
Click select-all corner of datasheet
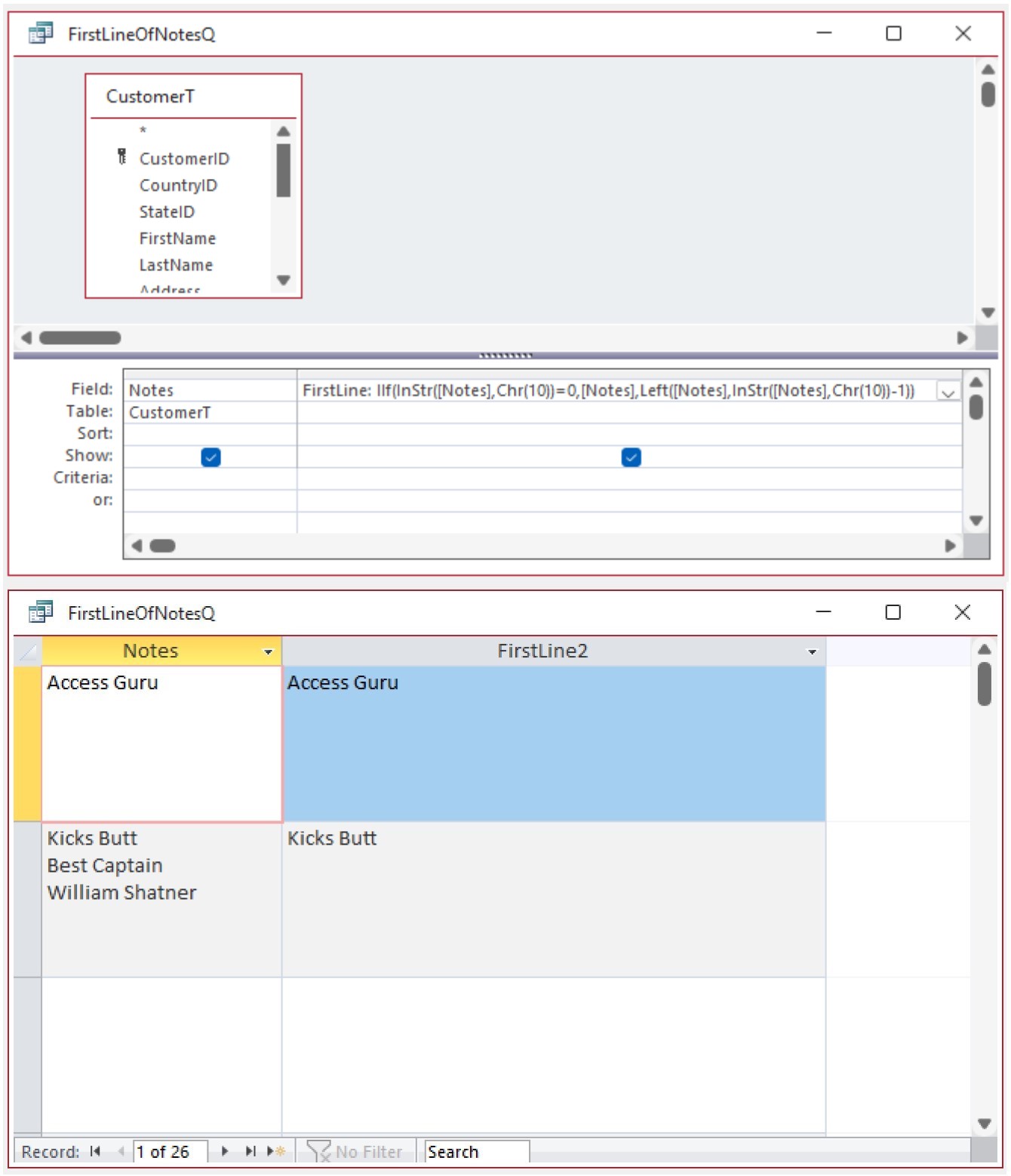click(27, 651)
